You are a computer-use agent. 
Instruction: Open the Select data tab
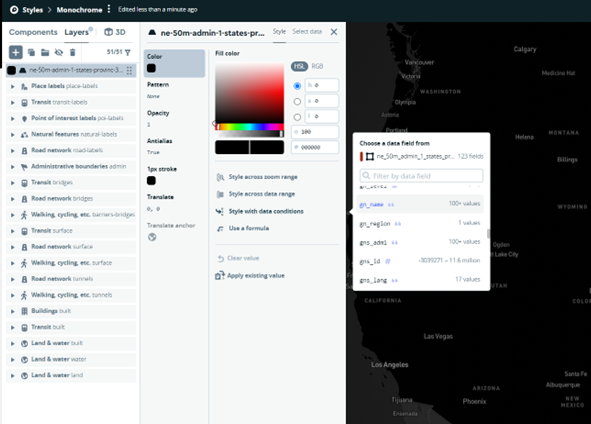307,32
